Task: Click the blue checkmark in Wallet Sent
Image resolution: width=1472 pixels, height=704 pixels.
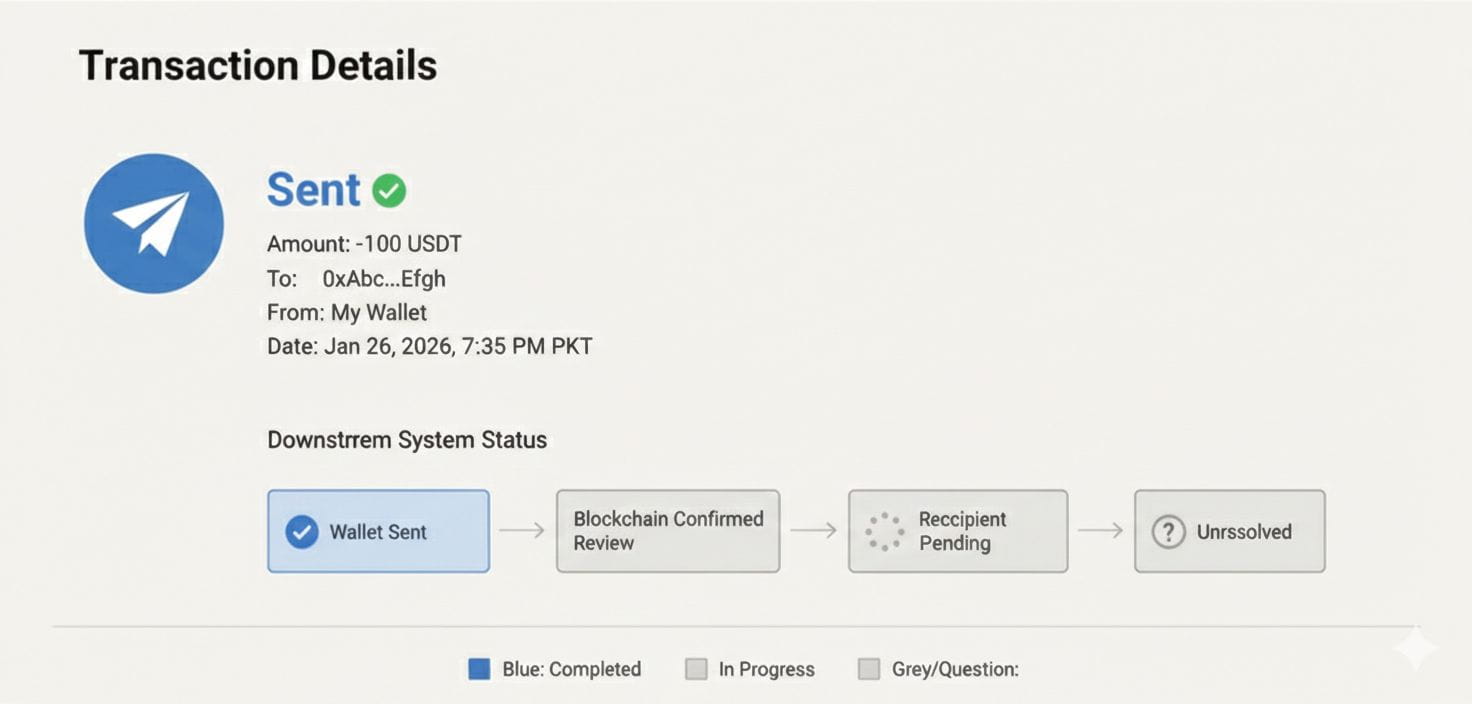Action: tap(301, 532)
